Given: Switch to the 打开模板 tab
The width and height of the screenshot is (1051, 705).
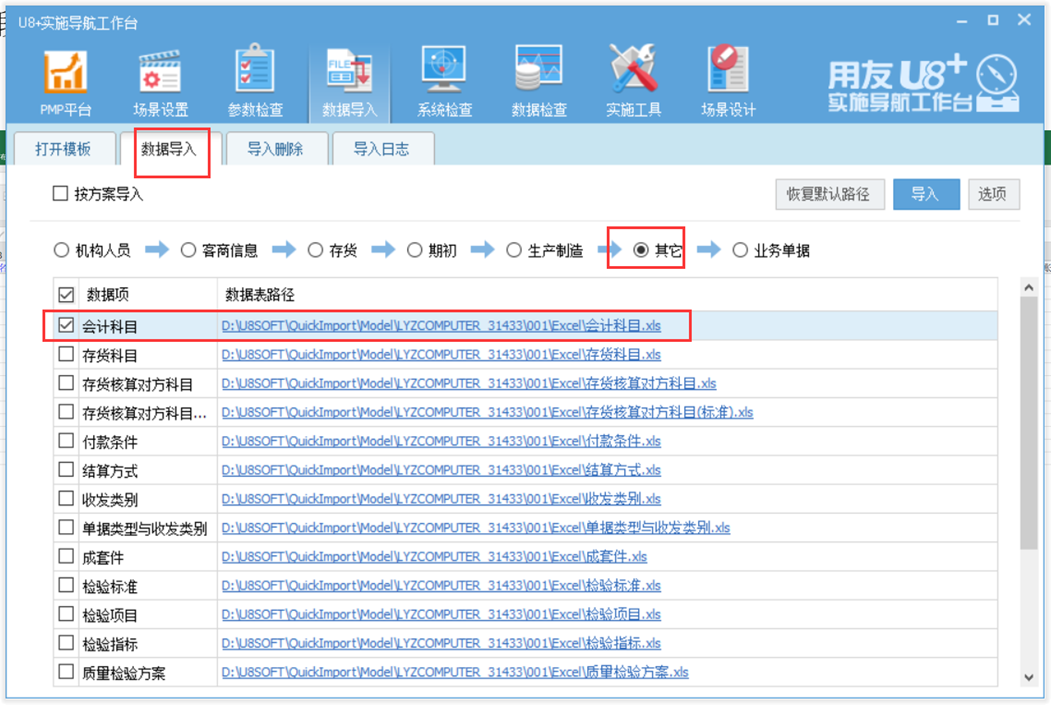Looking at the screenshot, I should point(63,149).
